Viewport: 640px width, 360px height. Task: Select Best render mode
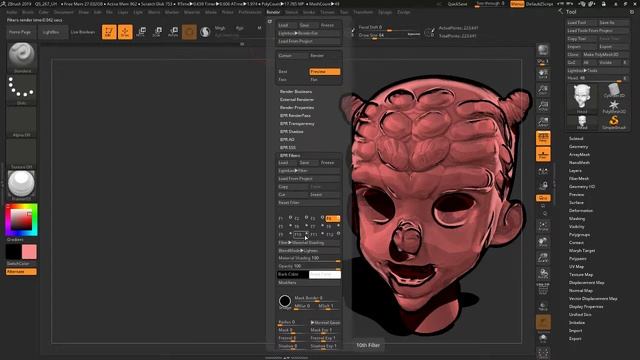292,71
